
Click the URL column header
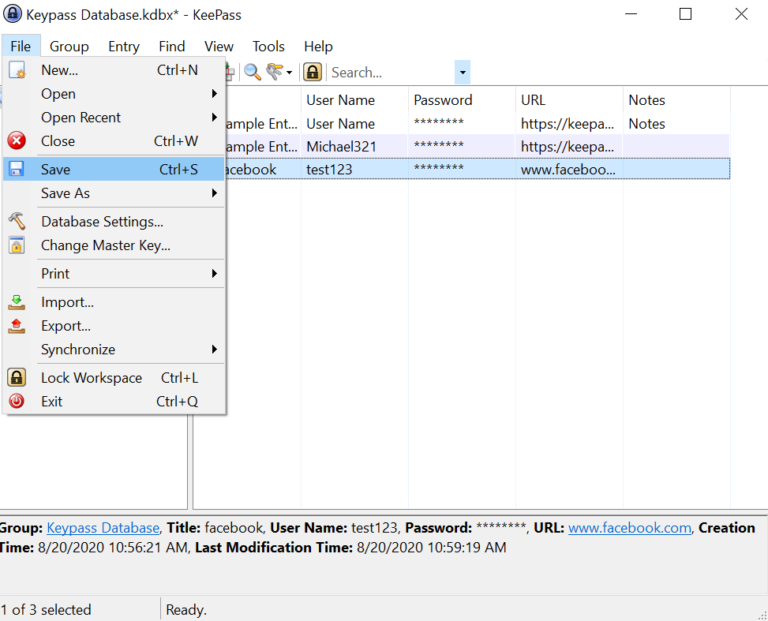(569, 100)
